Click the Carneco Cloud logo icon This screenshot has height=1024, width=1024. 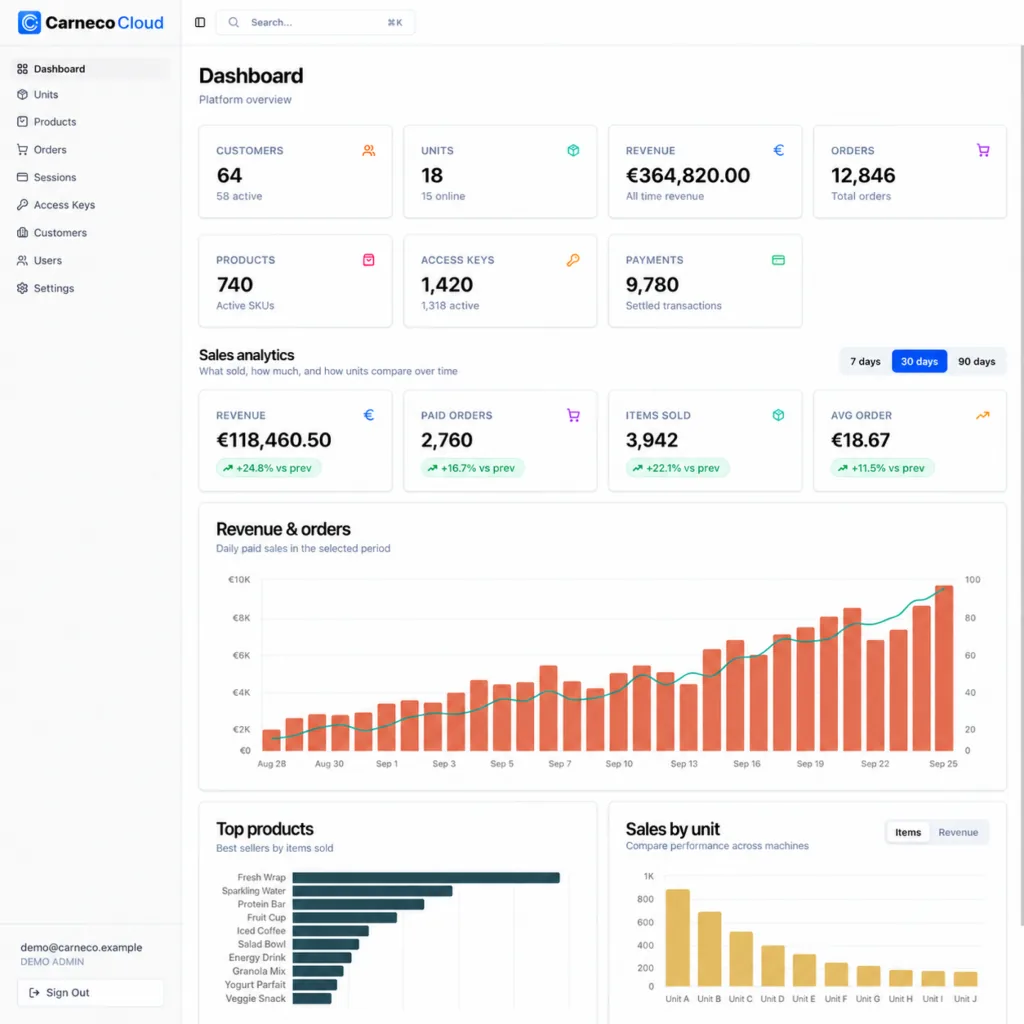[29, 22]
